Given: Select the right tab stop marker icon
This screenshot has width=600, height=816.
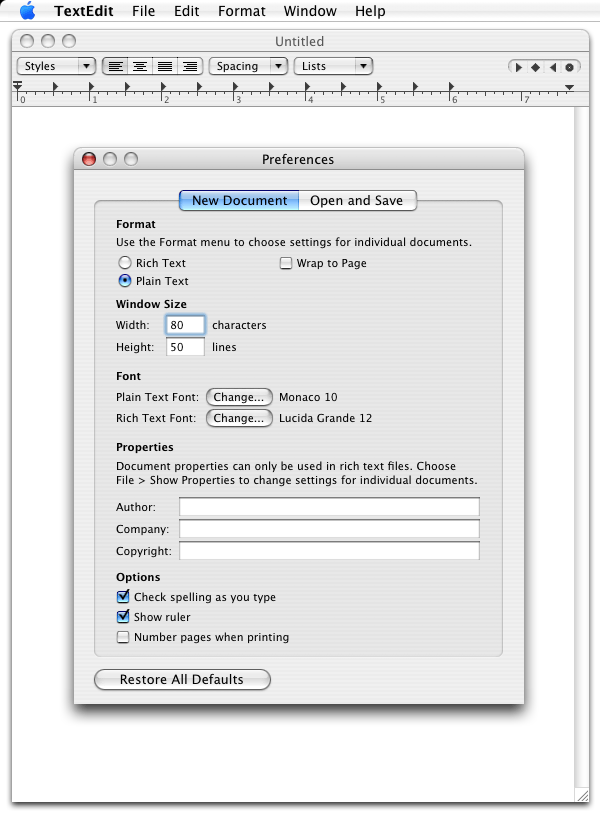Looking at the screenshot, I should 553,67.
